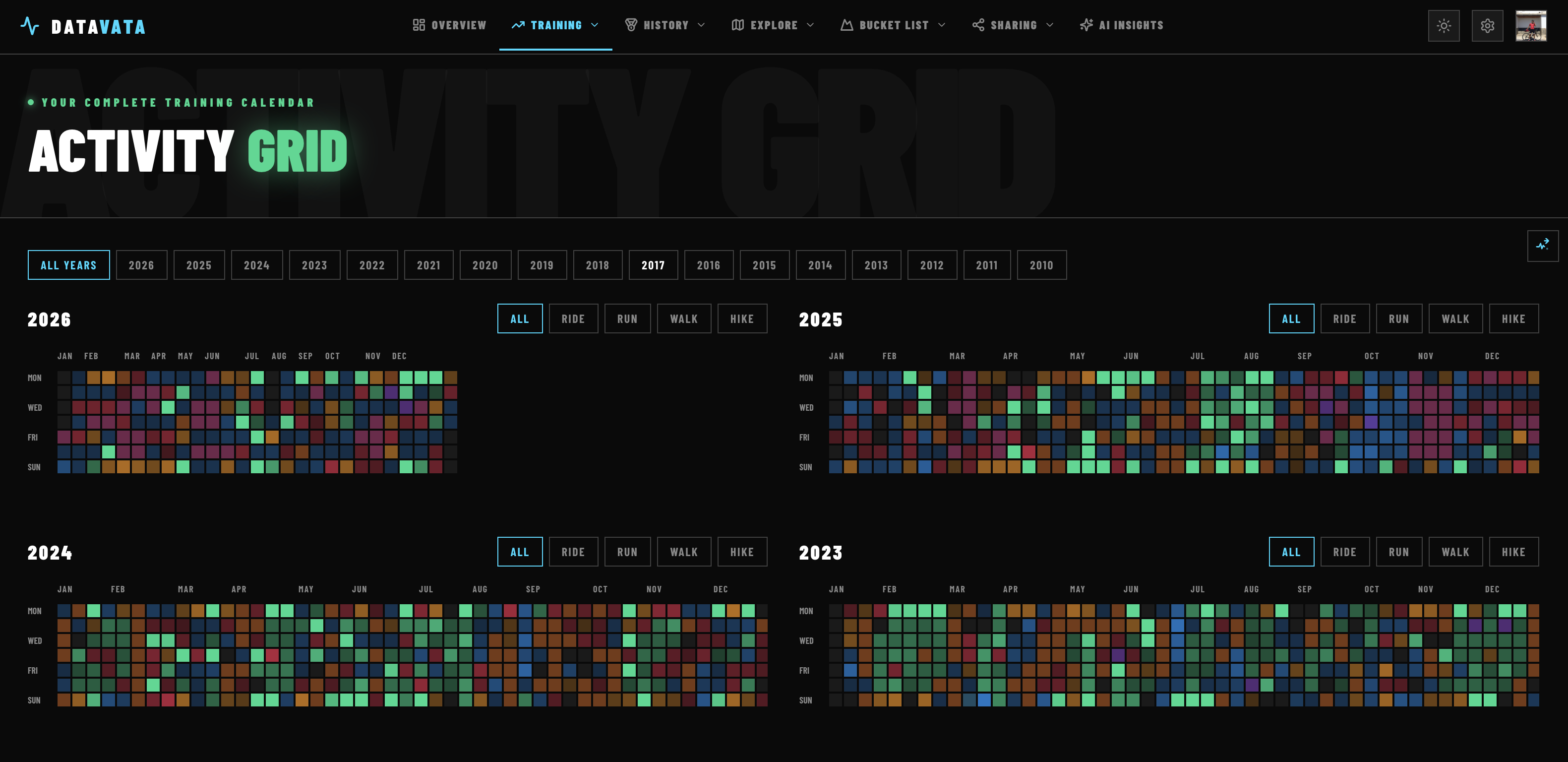Show only WALK activities in 2023
The height and width of the screenshot is (762, 1568).
(x=1455, y=552)
